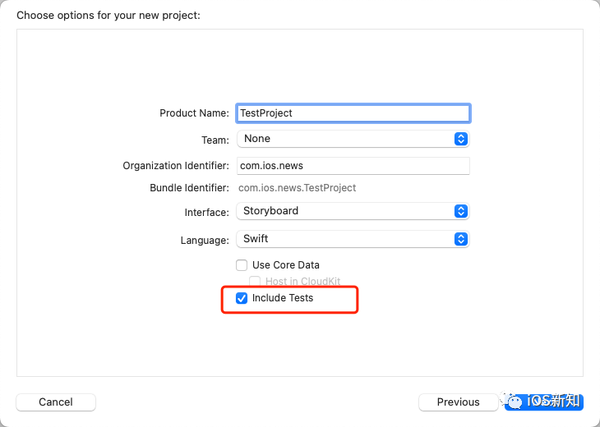The image size is (600, 427).
Task: Click the greyed Host in CloudKit checkbox
Action: [255, 281]
